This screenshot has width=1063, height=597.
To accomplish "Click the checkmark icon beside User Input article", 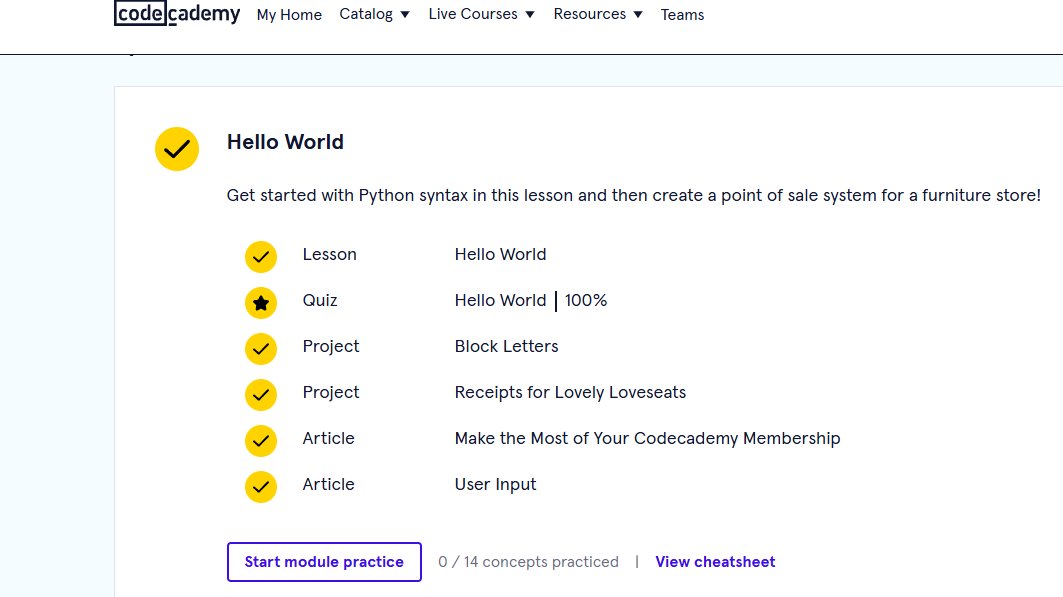I will (x=261, y=487).
